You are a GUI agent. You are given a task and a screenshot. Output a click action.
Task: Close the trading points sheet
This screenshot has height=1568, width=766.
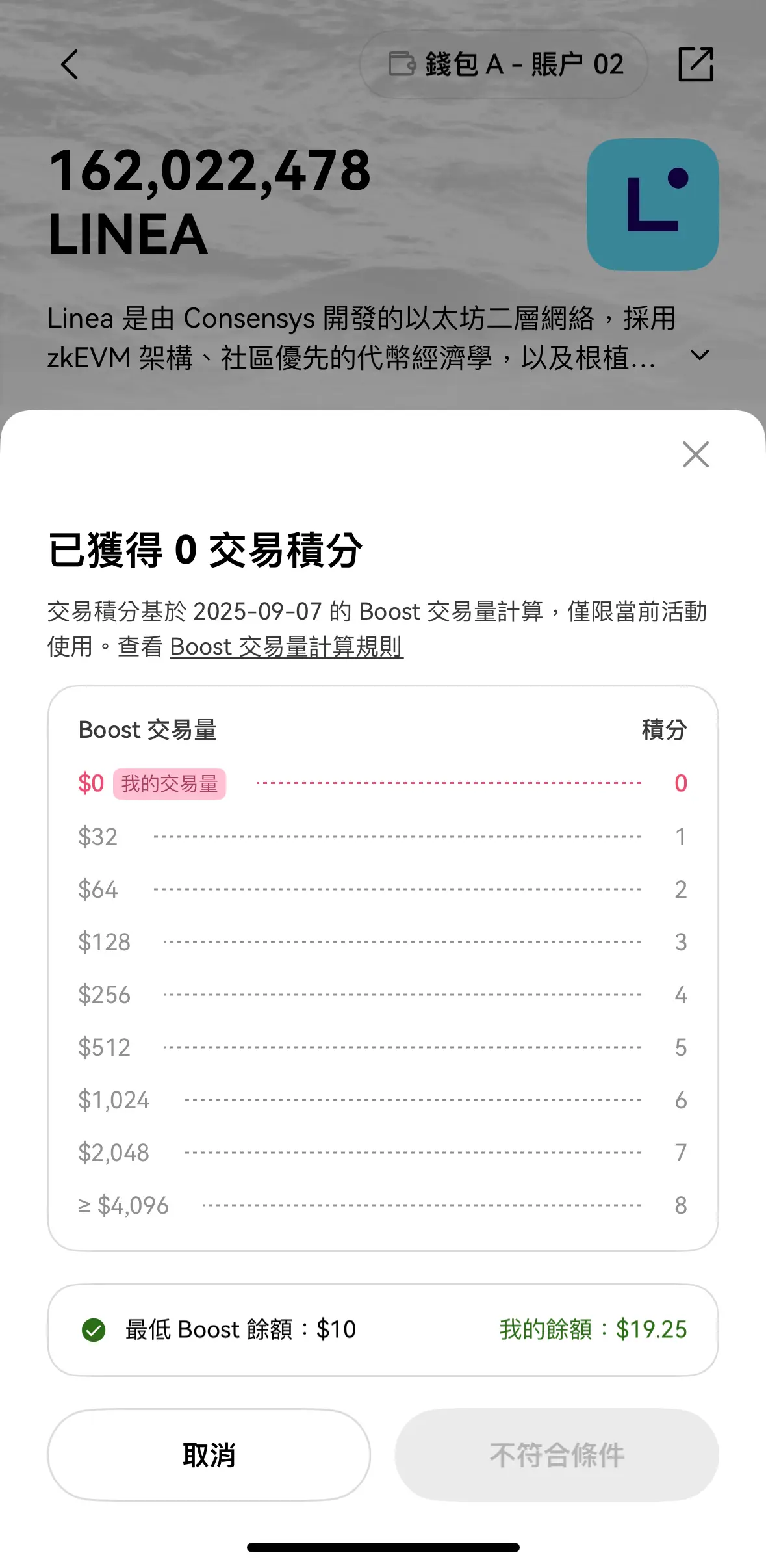[x=695, y=454]
